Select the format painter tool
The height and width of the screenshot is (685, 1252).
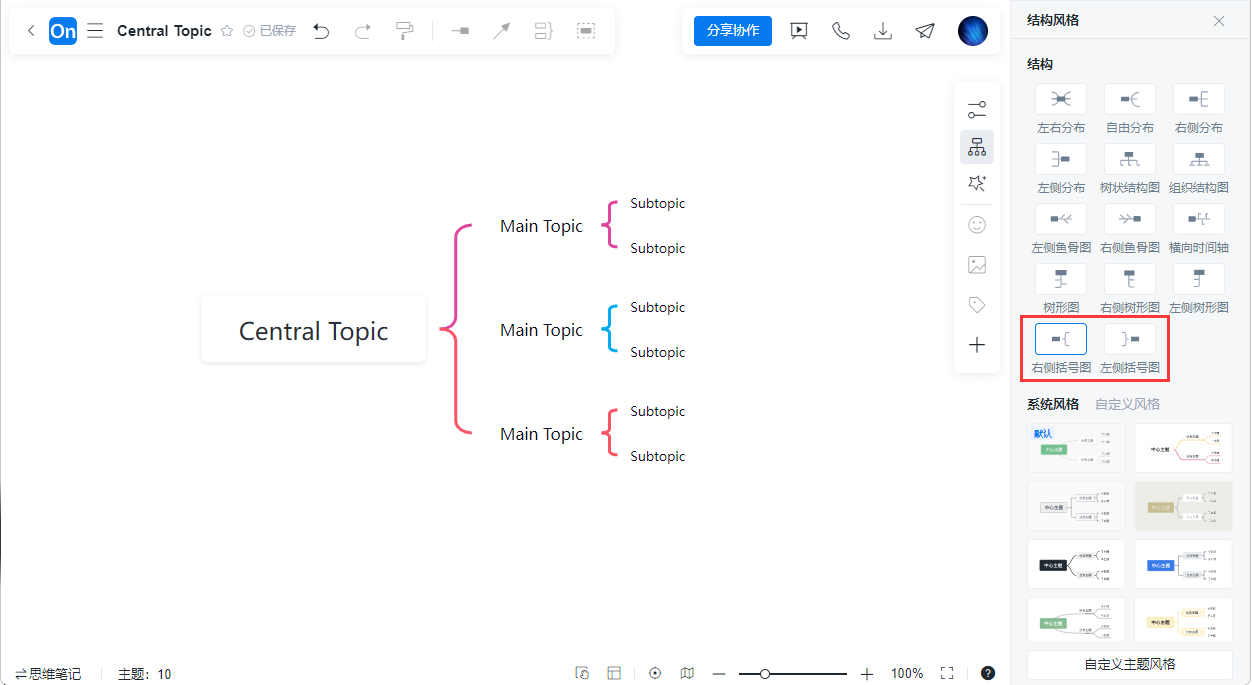pos(404,31)
